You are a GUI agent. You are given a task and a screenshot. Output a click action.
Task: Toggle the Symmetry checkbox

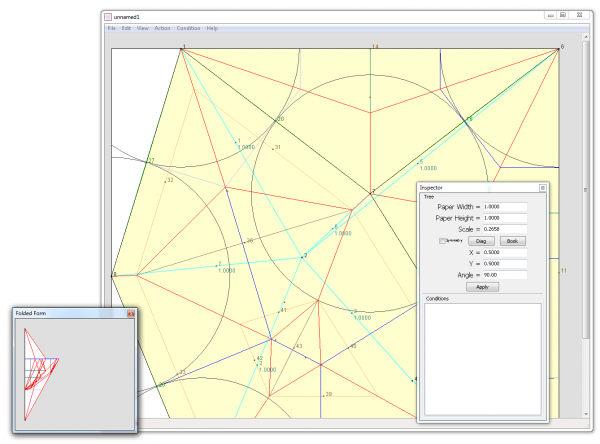tap(443, 241)
